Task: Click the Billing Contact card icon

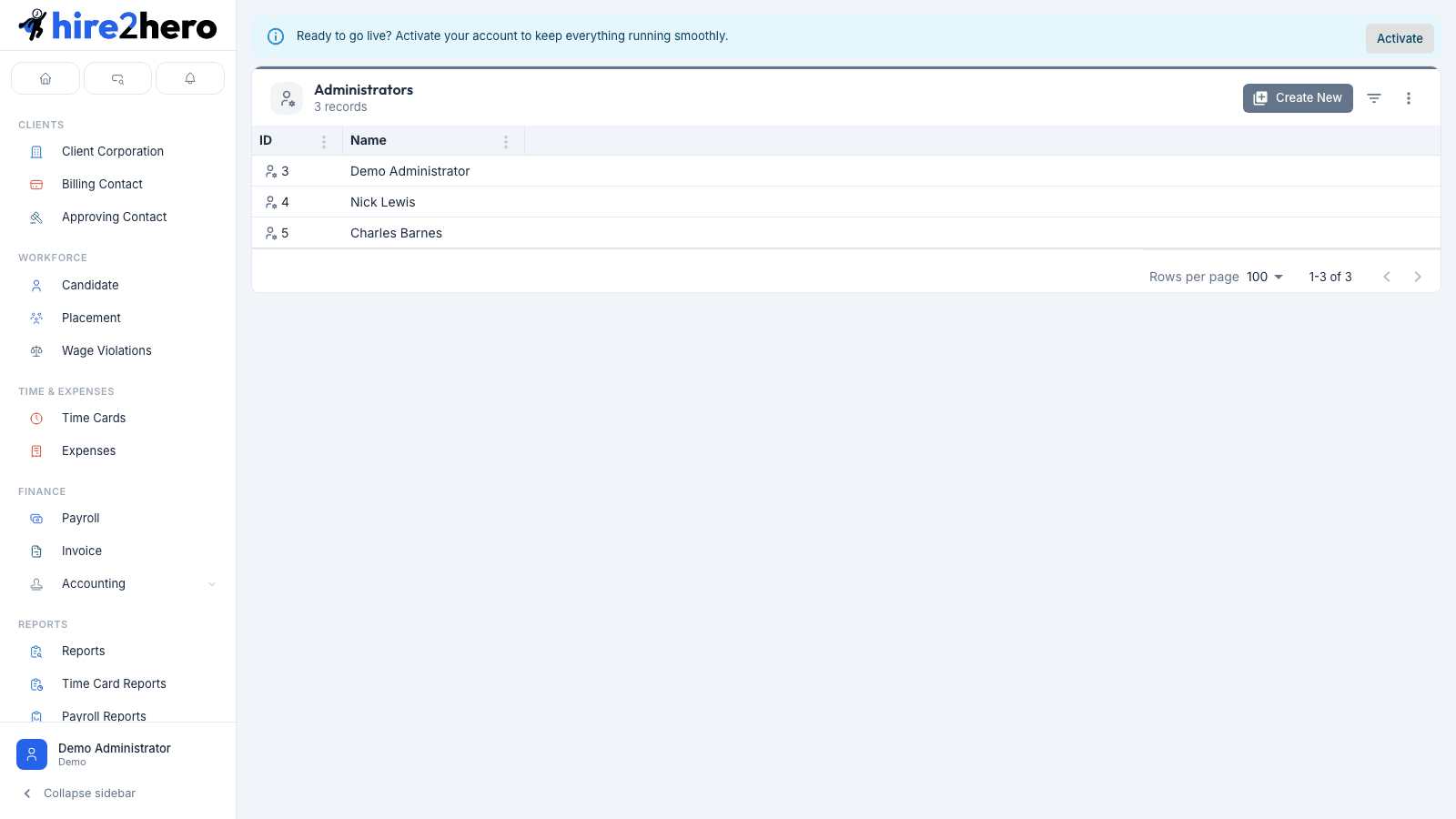Action: tap(36, 185)
